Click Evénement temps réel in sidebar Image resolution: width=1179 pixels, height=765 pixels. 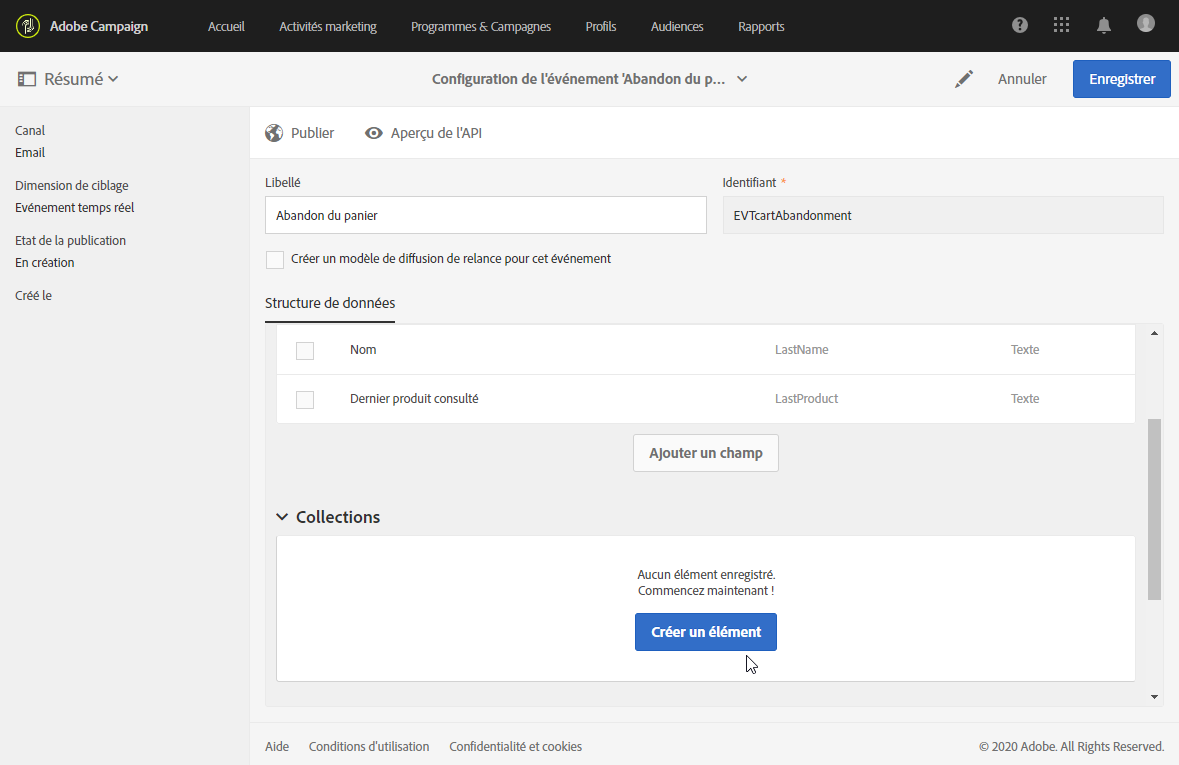click(74, 208)
